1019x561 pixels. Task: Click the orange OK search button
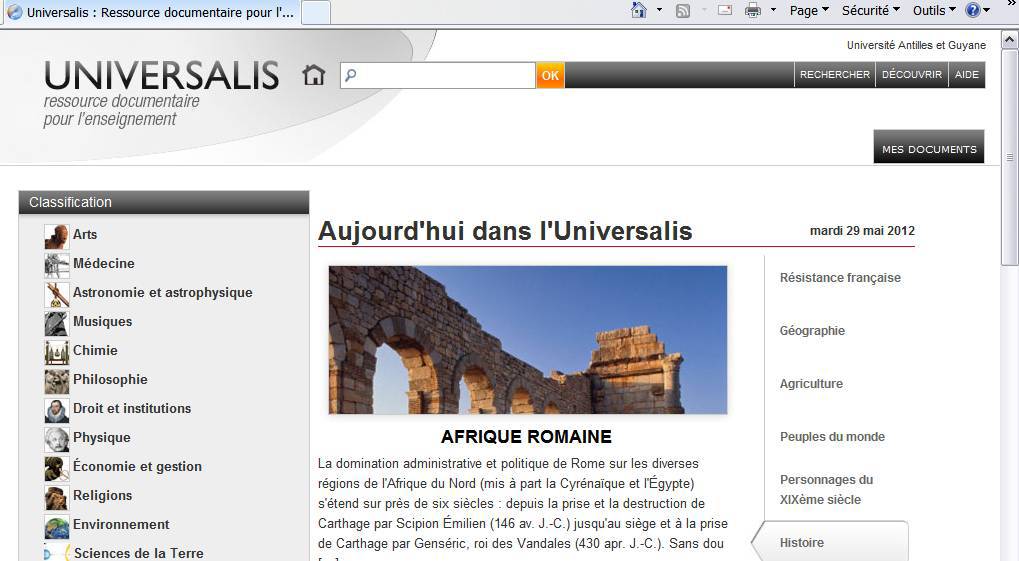[550, 75]
